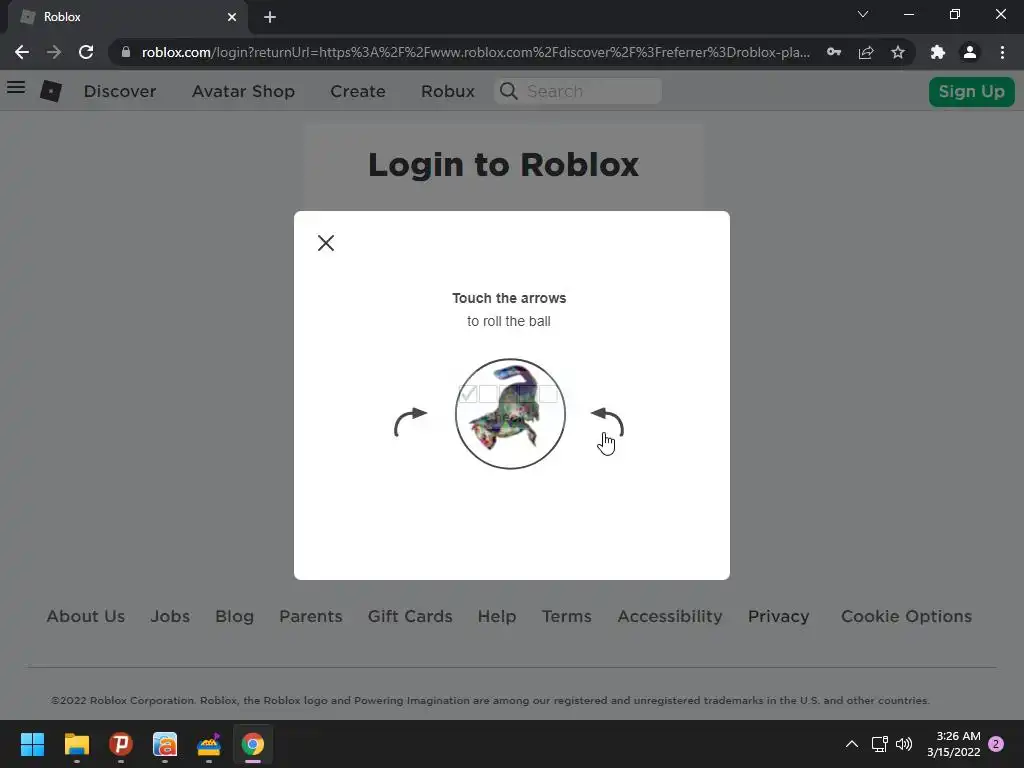Go back in browser history

coord(22,52)
